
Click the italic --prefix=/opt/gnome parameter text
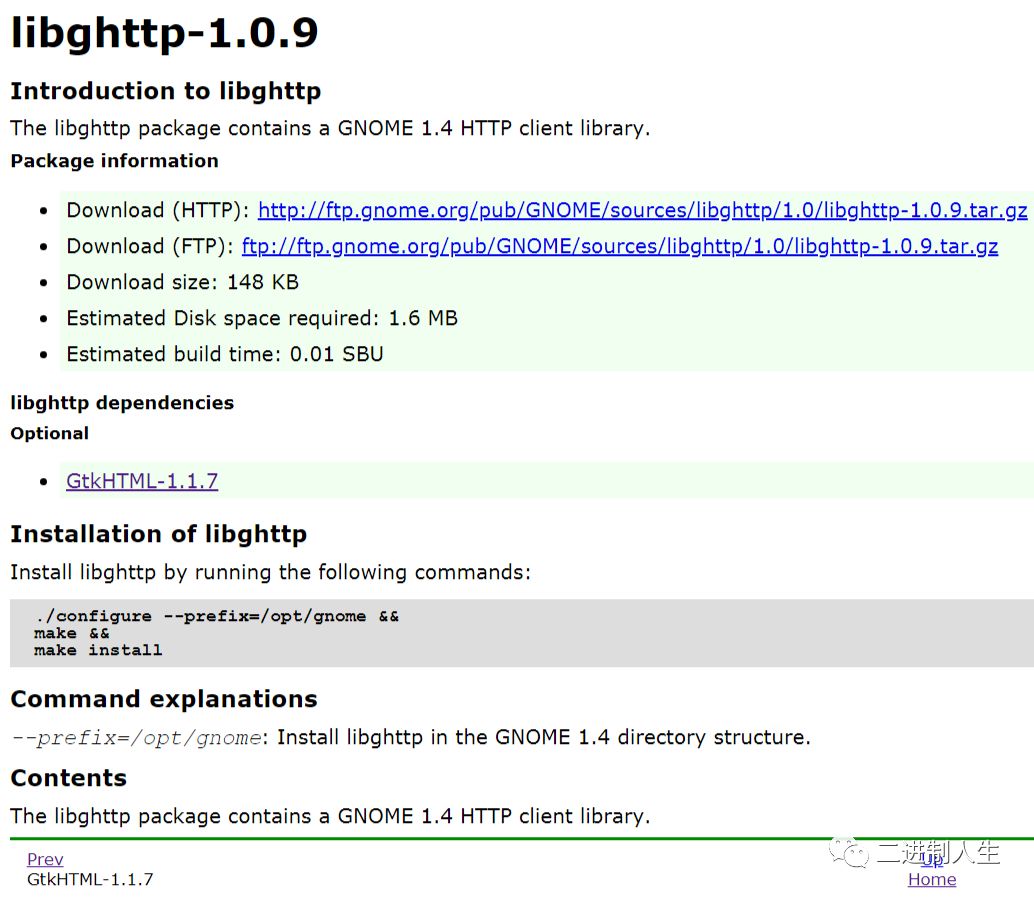pos(136,738)
